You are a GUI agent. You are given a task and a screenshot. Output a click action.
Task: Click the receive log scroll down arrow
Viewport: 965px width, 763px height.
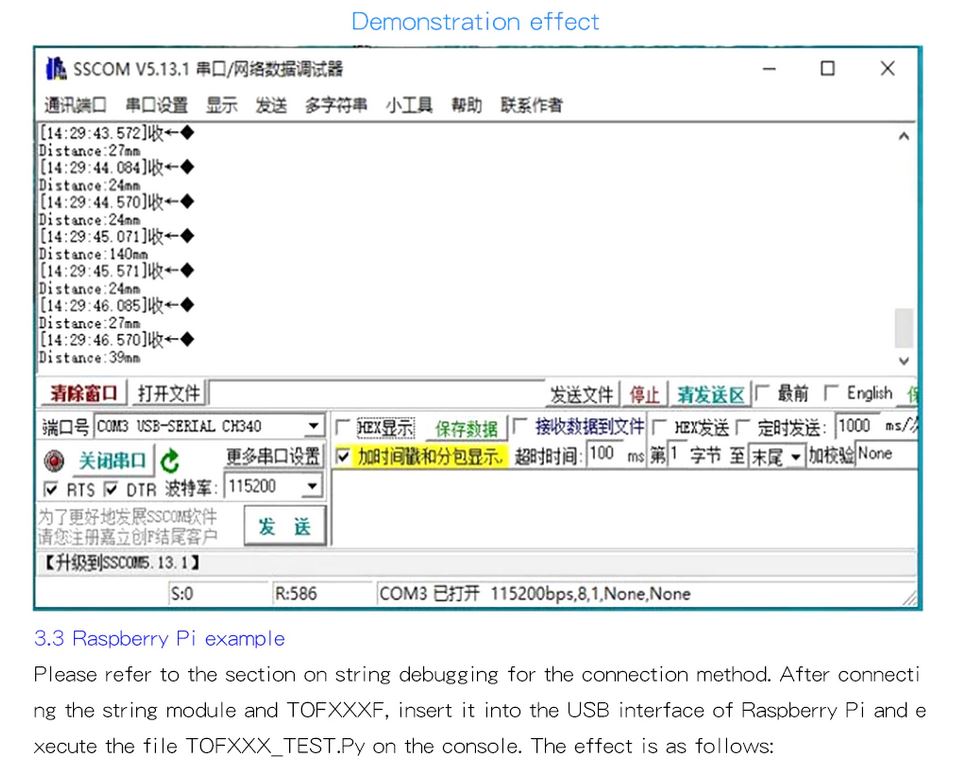[903, 361]
